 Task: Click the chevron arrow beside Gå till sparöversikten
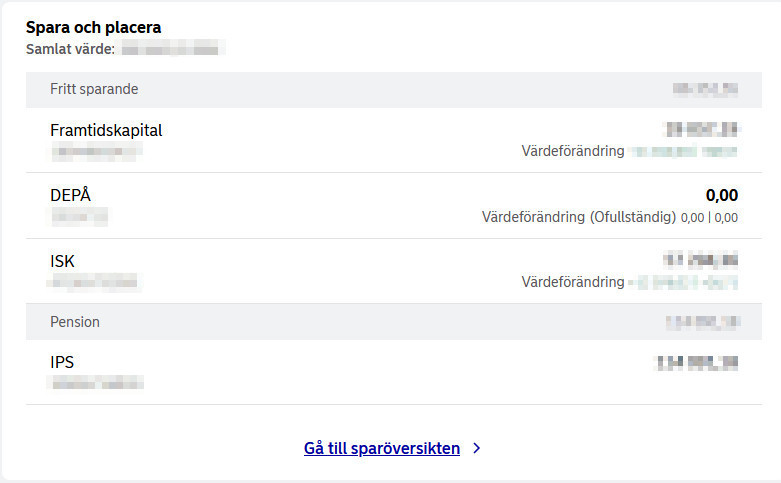pos(477,449)
